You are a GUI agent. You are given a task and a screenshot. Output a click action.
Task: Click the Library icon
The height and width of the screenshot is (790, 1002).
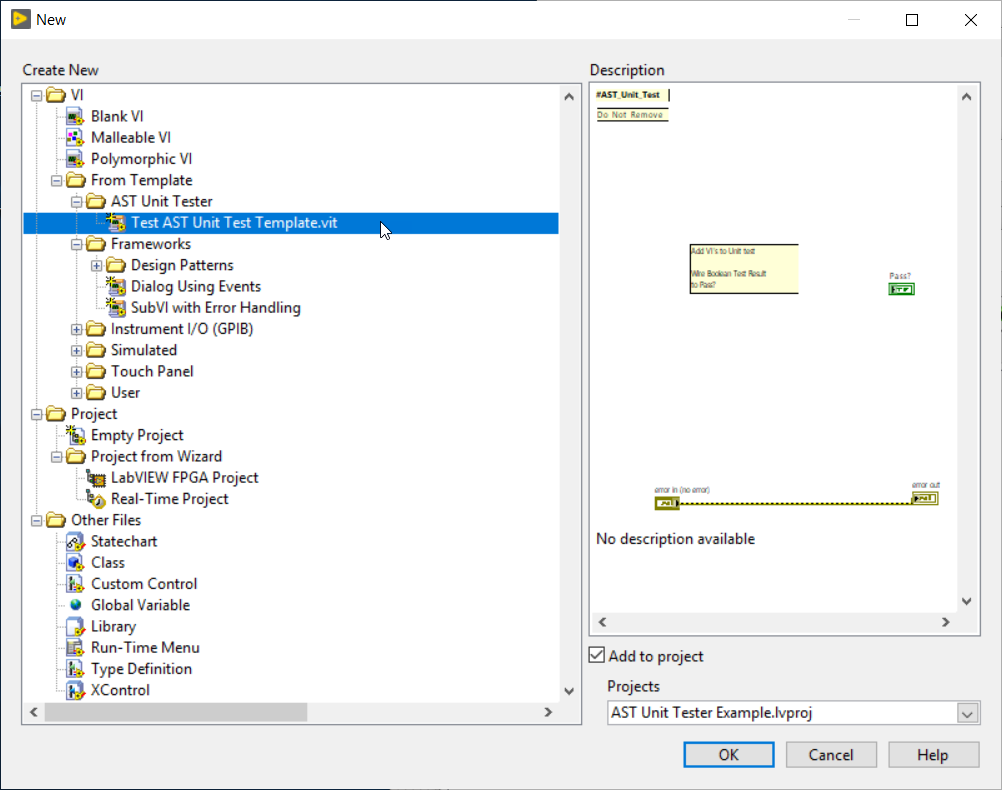coord(75,627)
